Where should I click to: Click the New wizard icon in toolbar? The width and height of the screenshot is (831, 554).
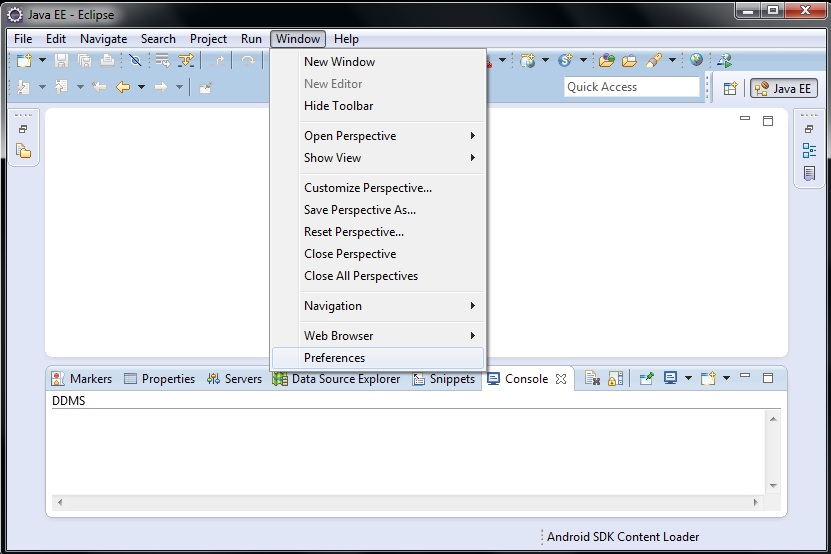coord(24,61)
